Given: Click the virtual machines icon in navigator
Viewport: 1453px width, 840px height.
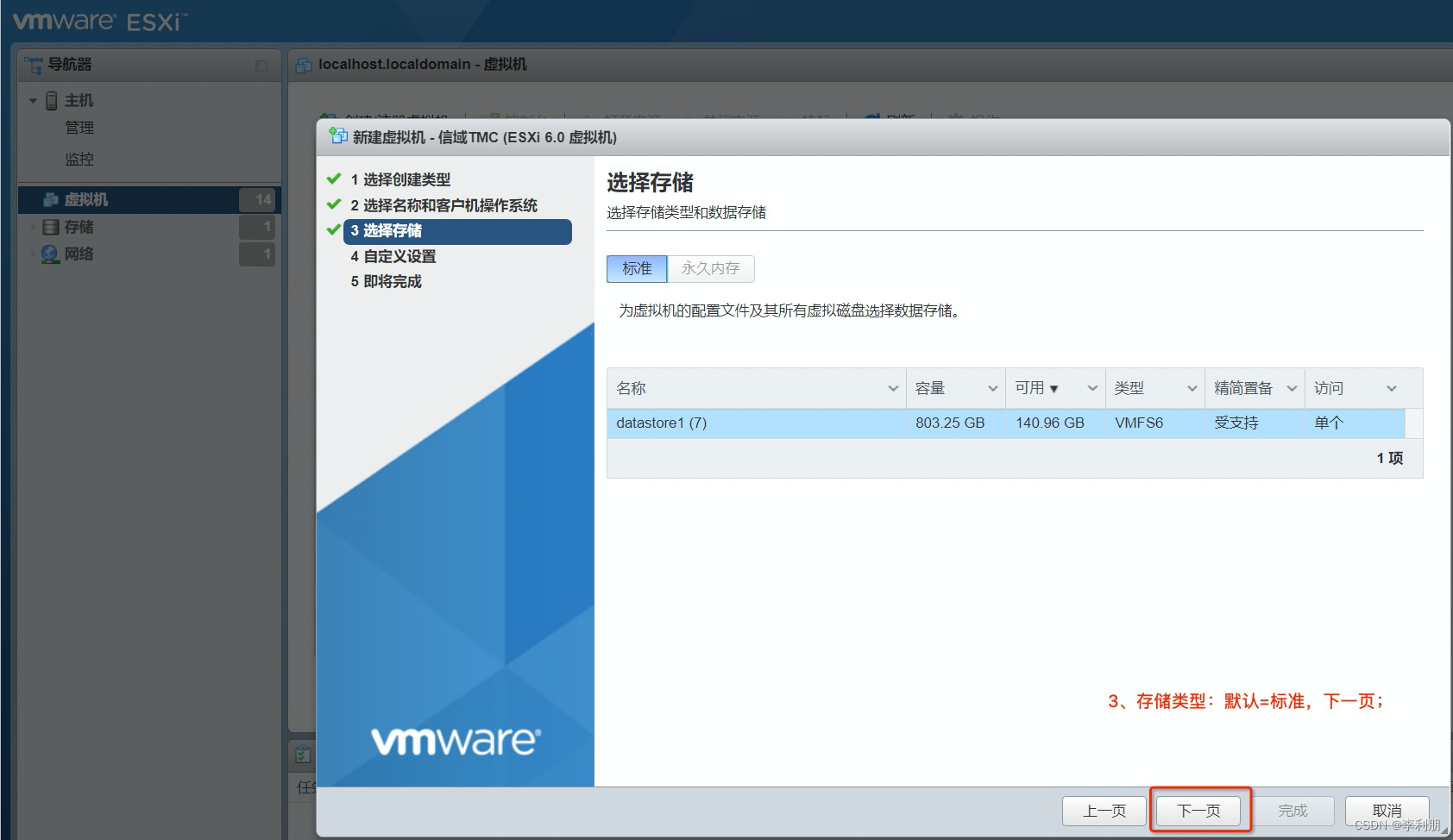Looking at the screenshot, I should click(51, 200).
